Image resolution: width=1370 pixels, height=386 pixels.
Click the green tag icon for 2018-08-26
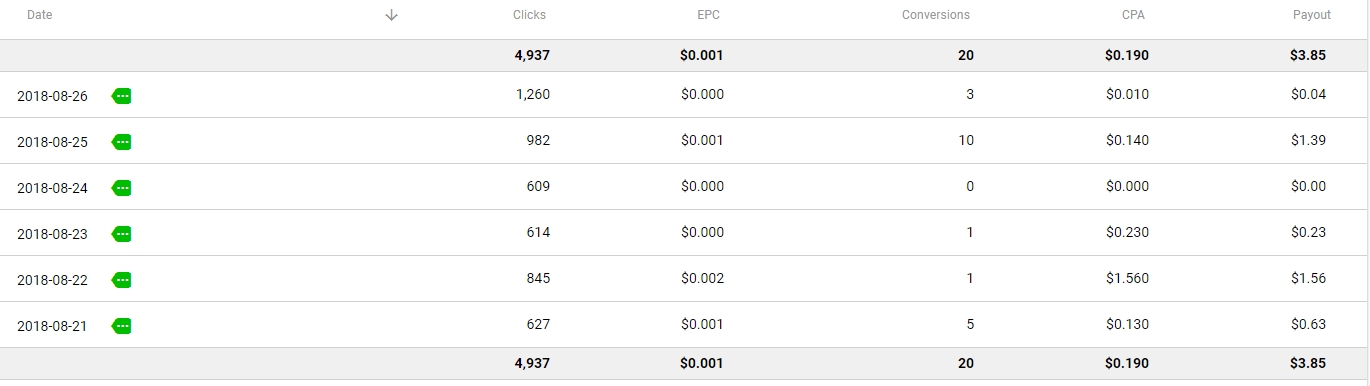pos(122,96)
